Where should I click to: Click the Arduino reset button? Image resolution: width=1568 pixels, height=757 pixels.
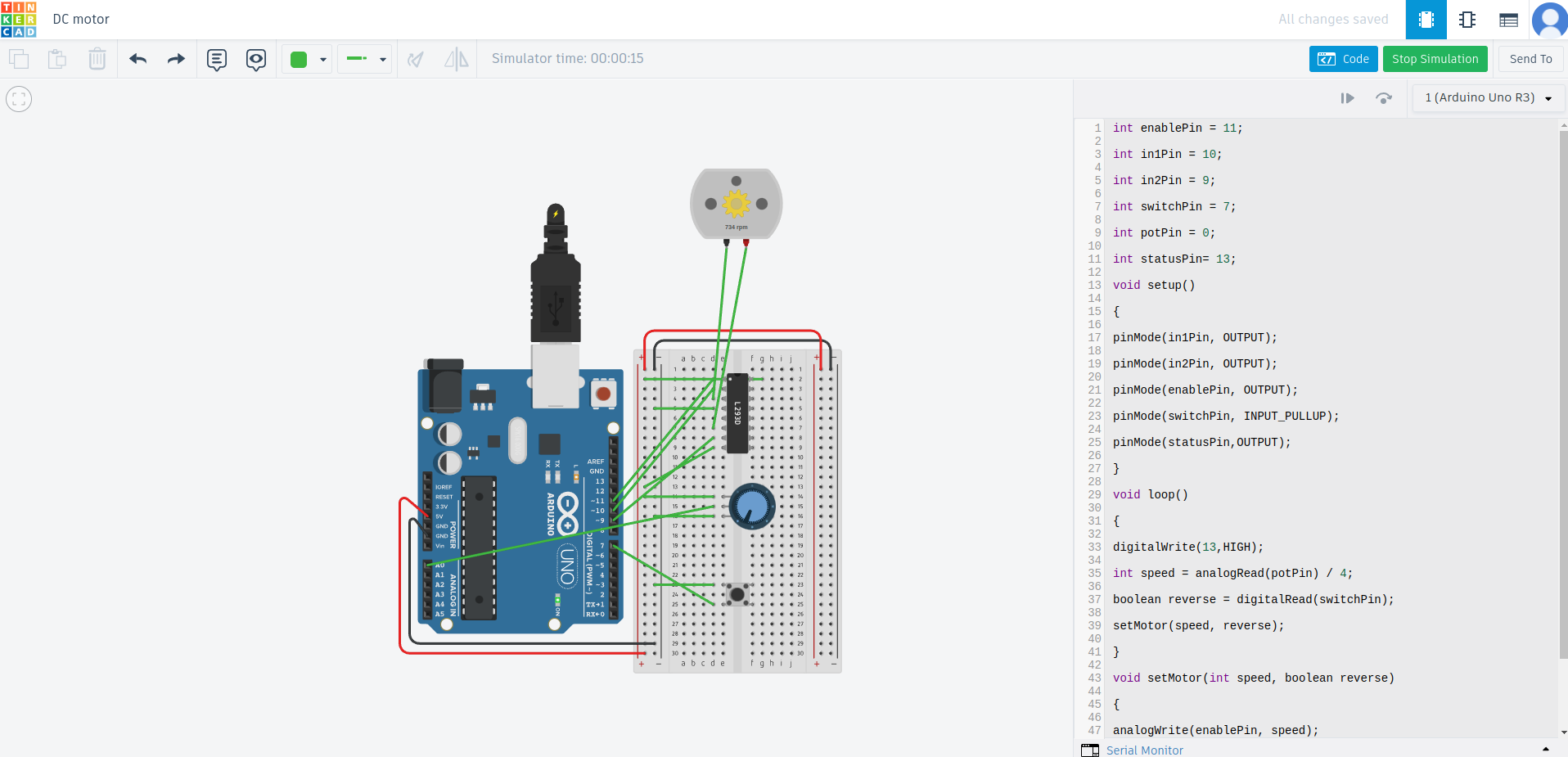603,394
